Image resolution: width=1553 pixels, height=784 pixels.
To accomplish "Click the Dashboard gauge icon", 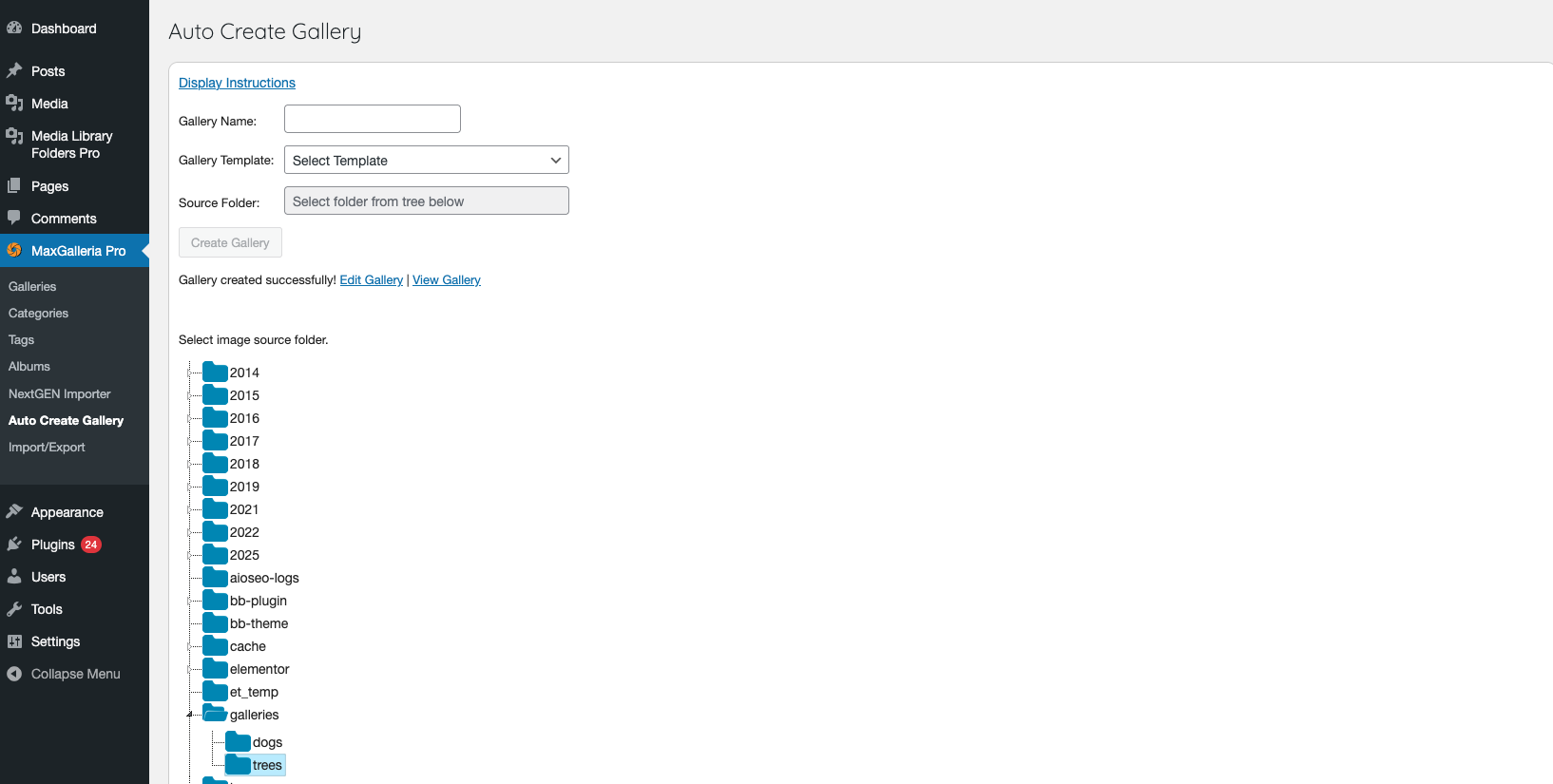I will (x=14, y=29).
